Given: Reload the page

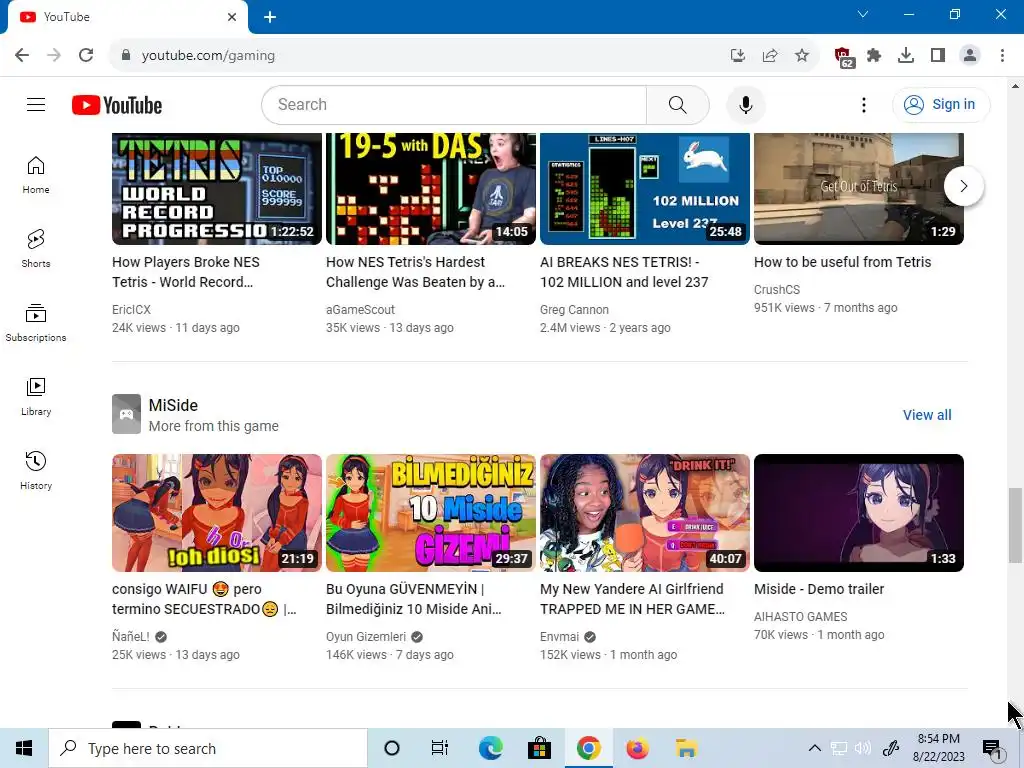Looking at the screenshot, I should tap(86, 55).
